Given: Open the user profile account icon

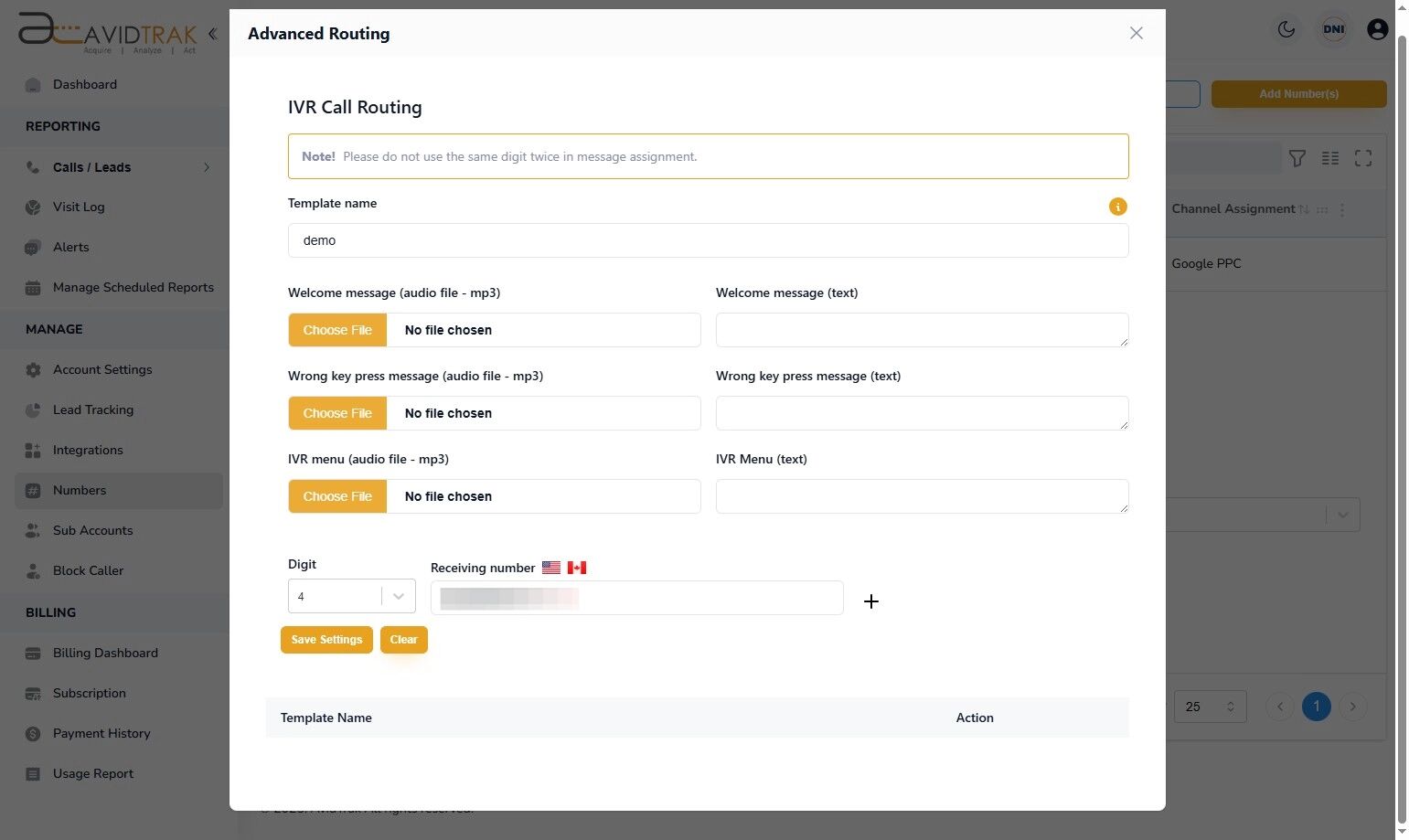Looking at the screenshot, I should 1378,29.
